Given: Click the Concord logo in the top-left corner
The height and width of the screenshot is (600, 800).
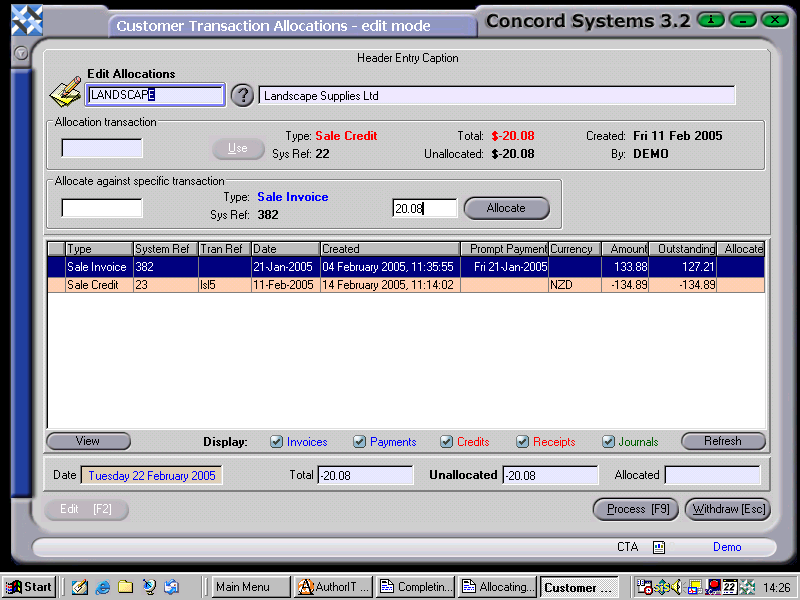Looking at the screenshot, I should (x=27, y=18).
